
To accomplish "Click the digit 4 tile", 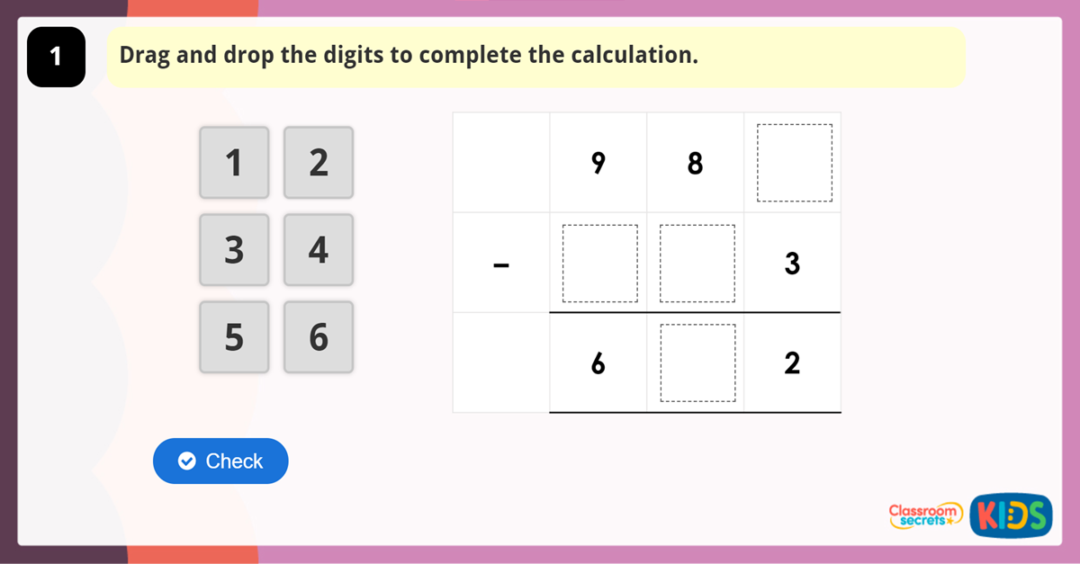I will click(x=318, y=249).
